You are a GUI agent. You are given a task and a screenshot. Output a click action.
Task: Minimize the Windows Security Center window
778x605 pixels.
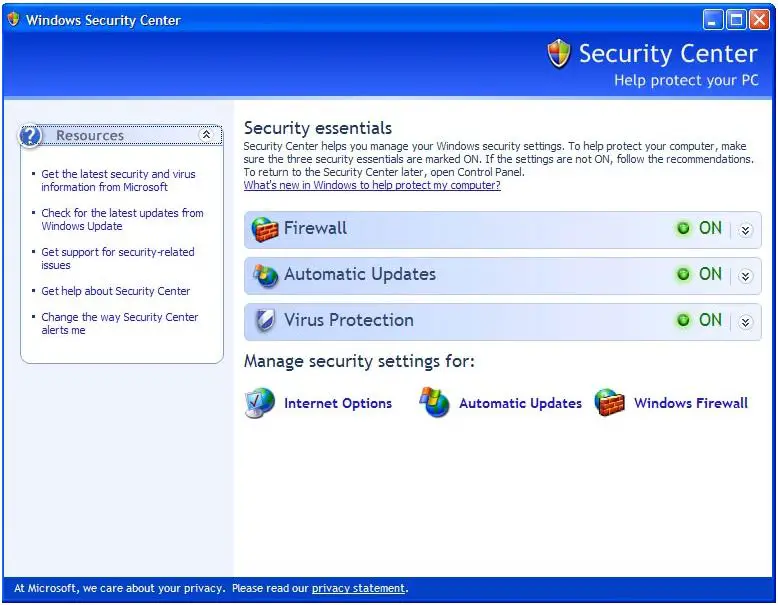713,20
